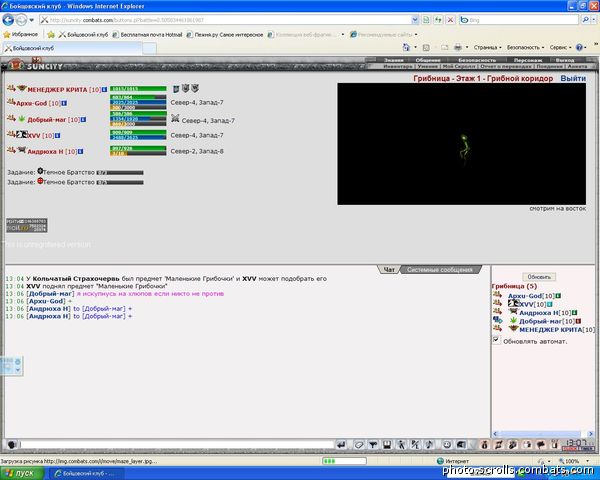The image size is (600, 480).
Task: Open the zoom 100% dropdown in status bar
Action: coord(588,461)
